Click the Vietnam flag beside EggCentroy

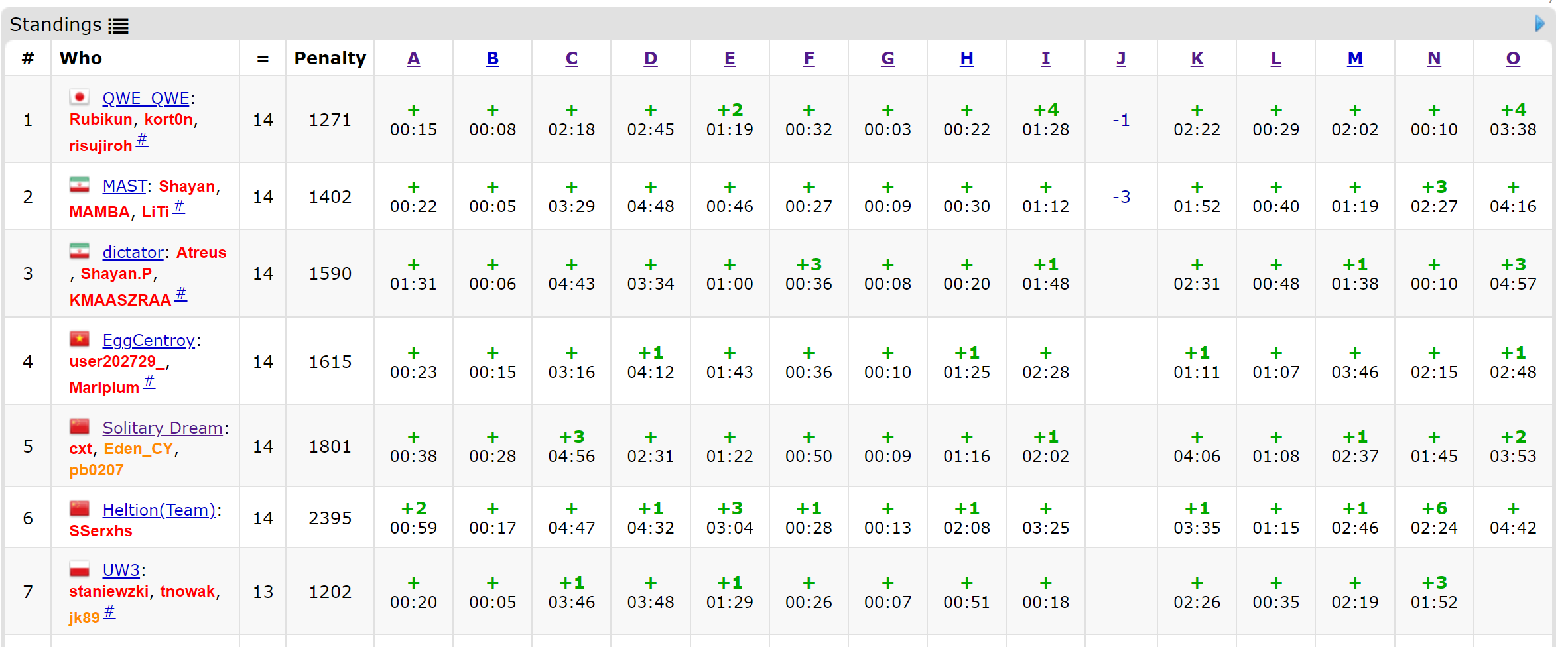click(80, 339)
